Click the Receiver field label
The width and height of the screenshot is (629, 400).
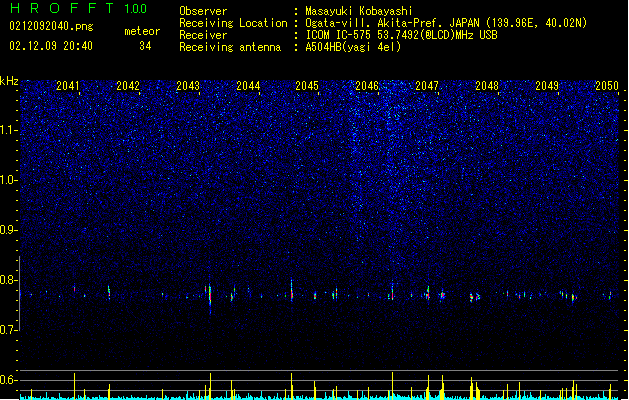tap(203, 35)
